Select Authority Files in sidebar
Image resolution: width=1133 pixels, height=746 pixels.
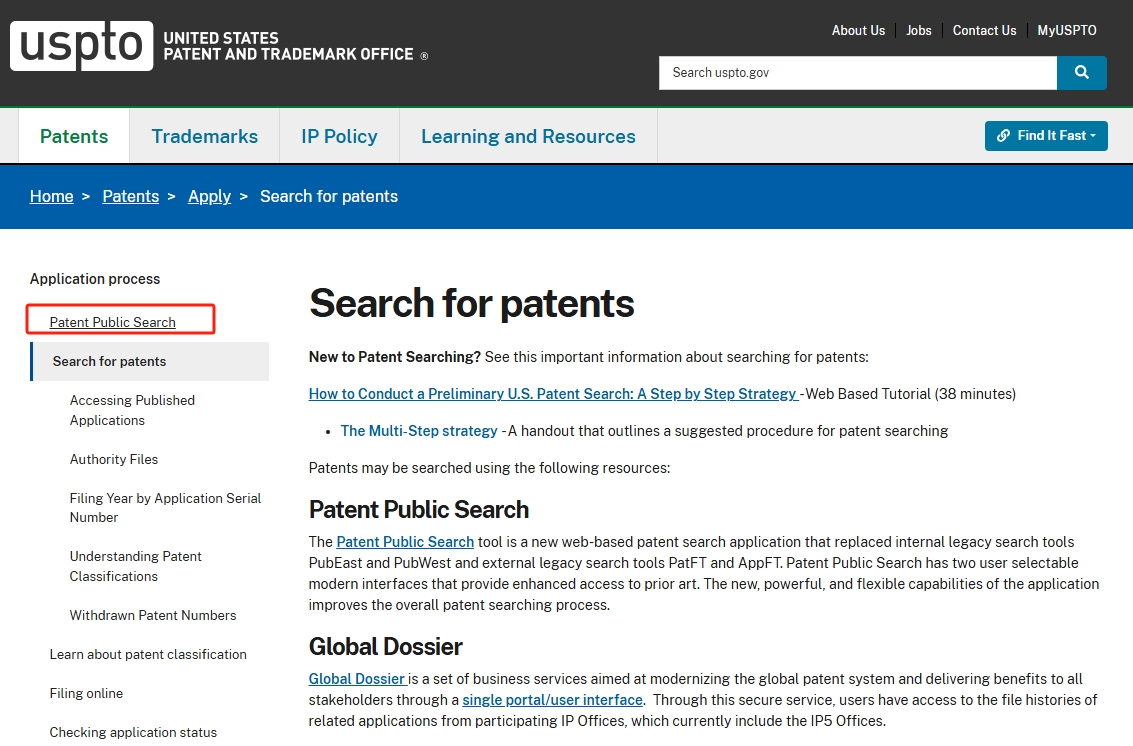[x=114, y=459]
